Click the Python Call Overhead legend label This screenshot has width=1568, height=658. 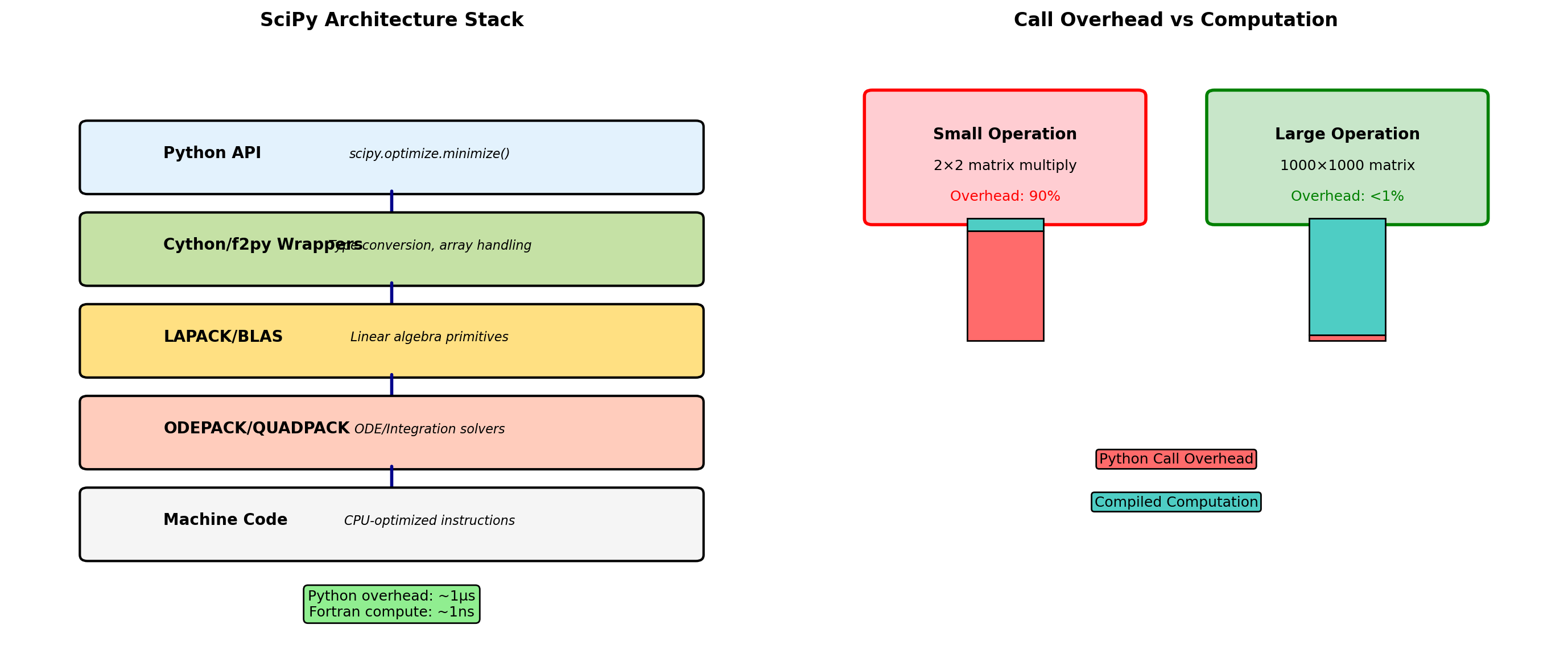pos(1175,459)
